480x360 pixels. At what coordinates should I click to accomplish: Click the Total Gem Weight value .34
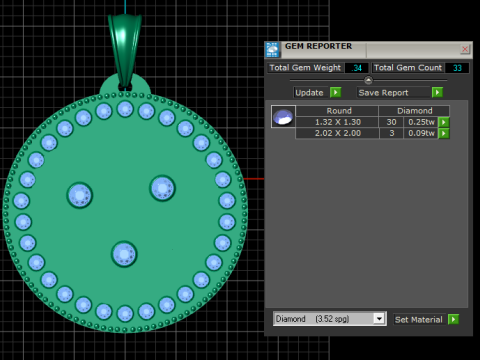pyautogui.click(x=356, y=68)
